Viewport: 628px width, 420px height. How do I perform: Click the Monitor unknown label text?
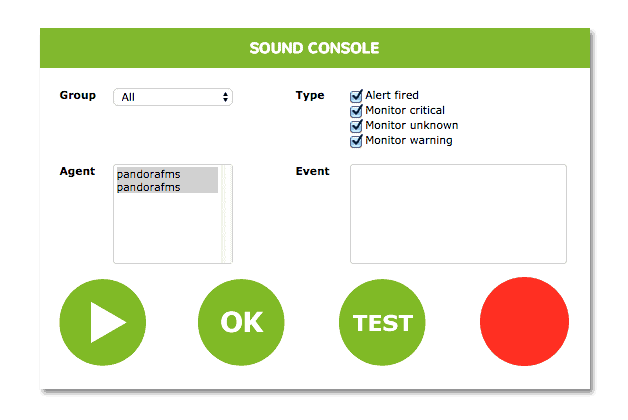click(x=412, y=125)
